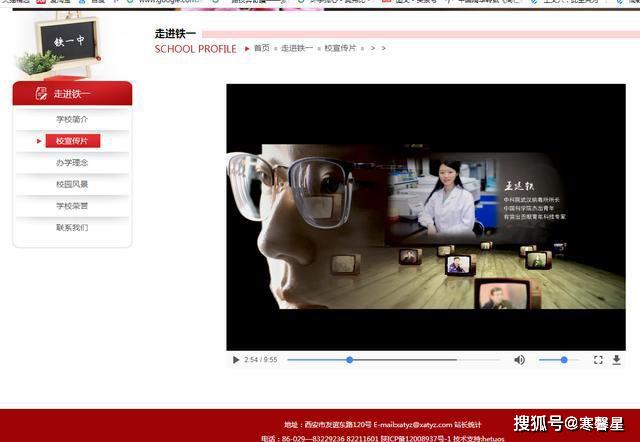Image resolution: width=640 pixels, height=442 pixels.
Task: Mute the video with speaker icon
Action: 519,360
